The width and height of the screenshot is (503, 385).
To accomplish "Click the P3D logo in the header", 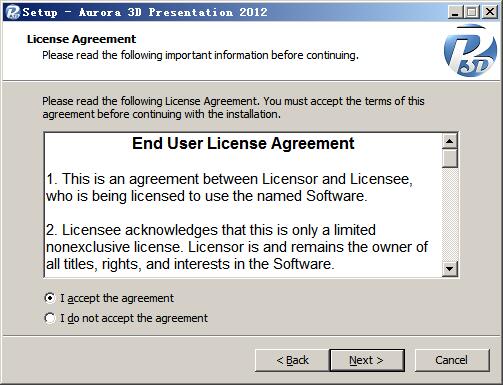I will (x=470, y=50).
